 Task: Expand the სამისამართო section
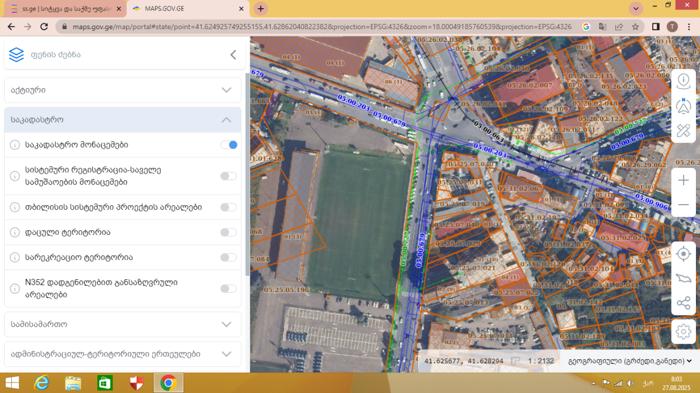(123, 324)
